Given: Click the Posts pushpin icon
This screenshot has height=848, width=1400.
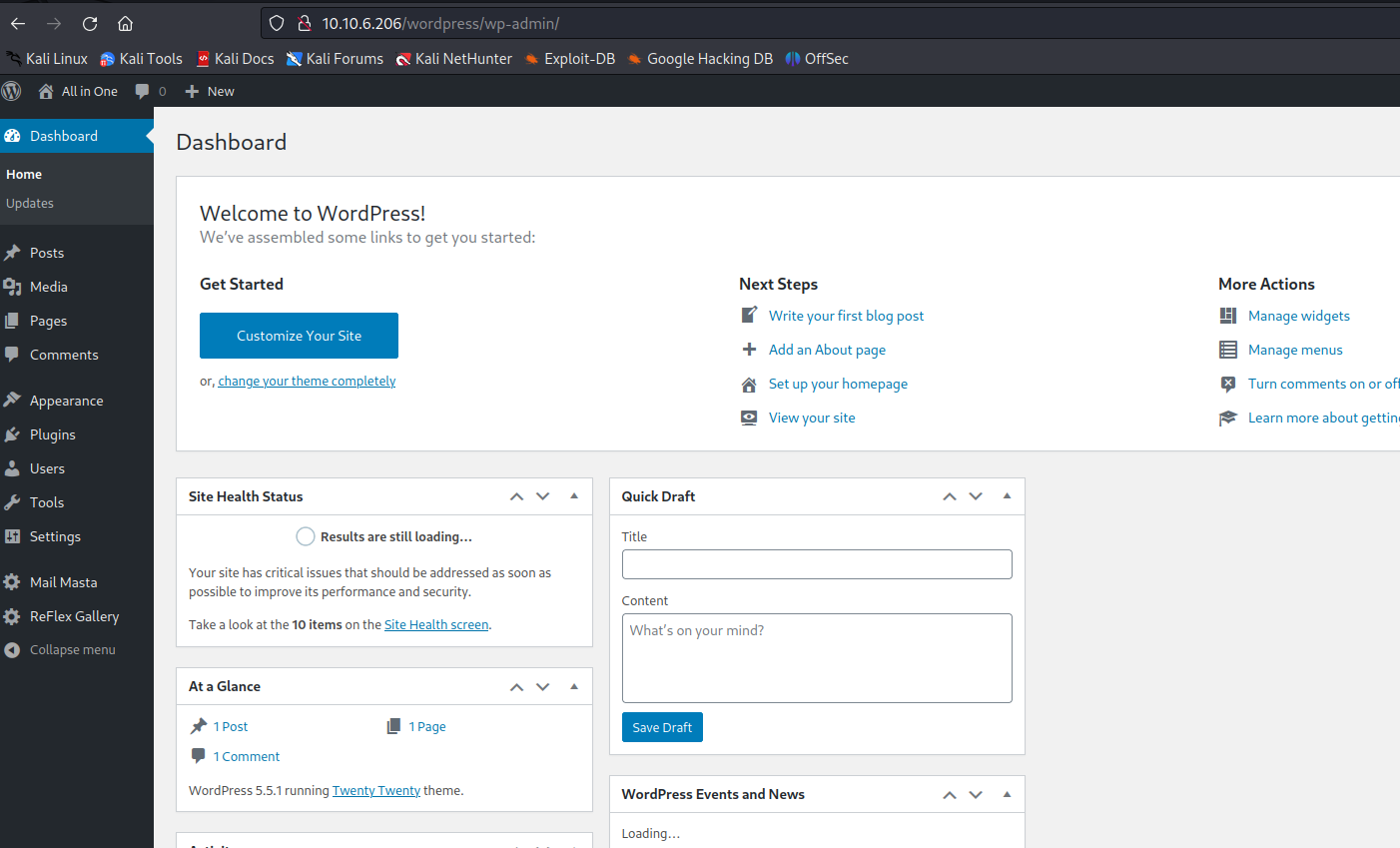Looking at the screenshot, I should [x=12, y=253].
